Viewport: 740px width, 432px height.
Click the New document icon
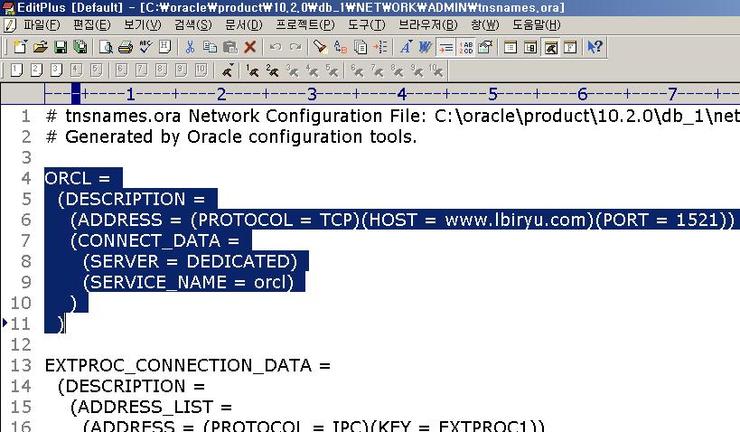(20, 47)
